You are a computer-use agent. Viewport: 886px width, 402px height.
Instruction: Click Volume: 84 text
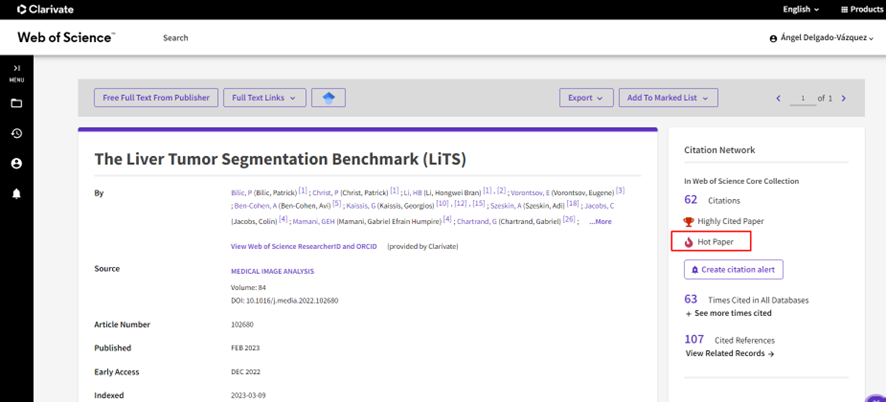(x=247, y=287)
